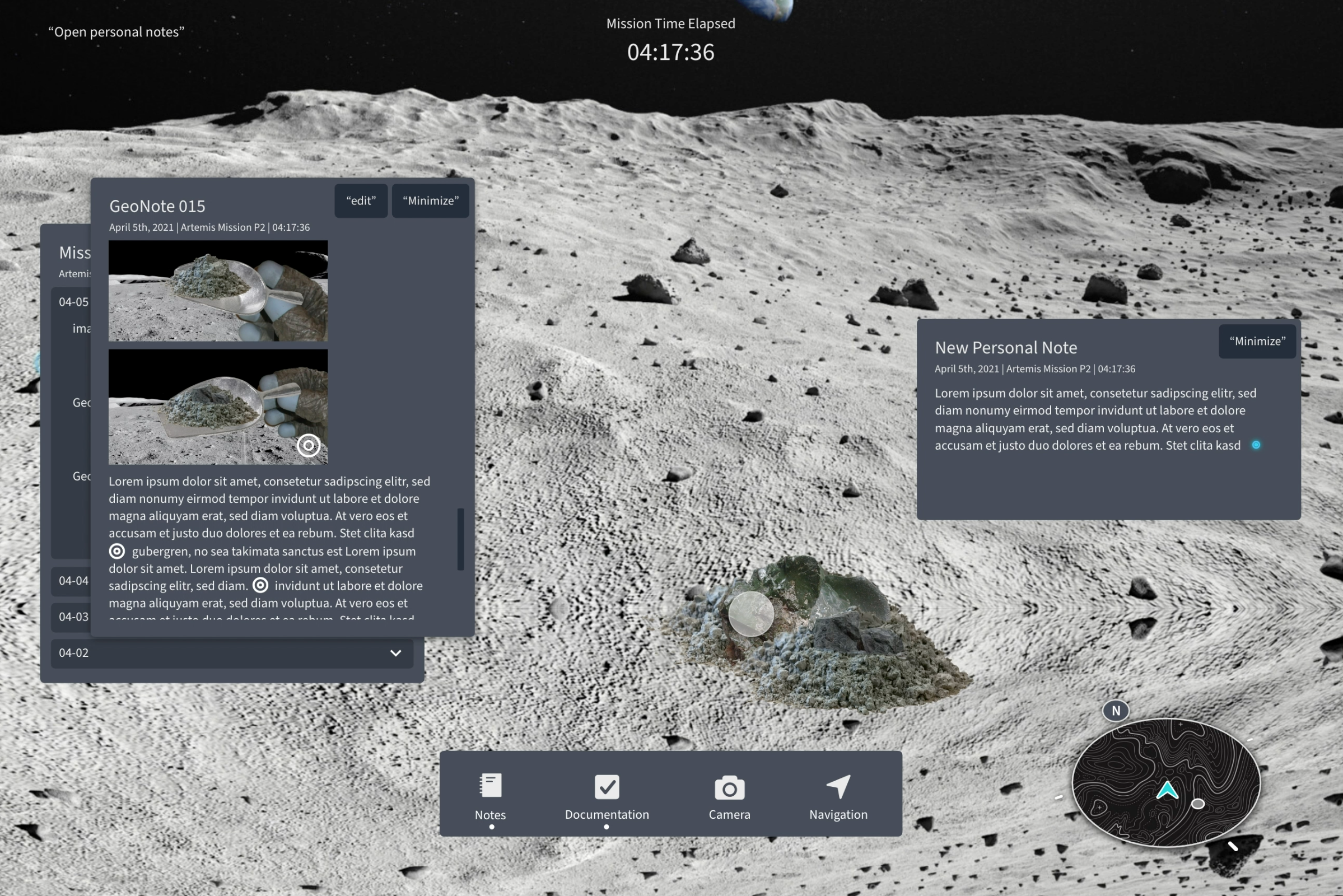Click the white waypoint dot on minimap
Screen dimensions: 1343x896
(1198, 804)
